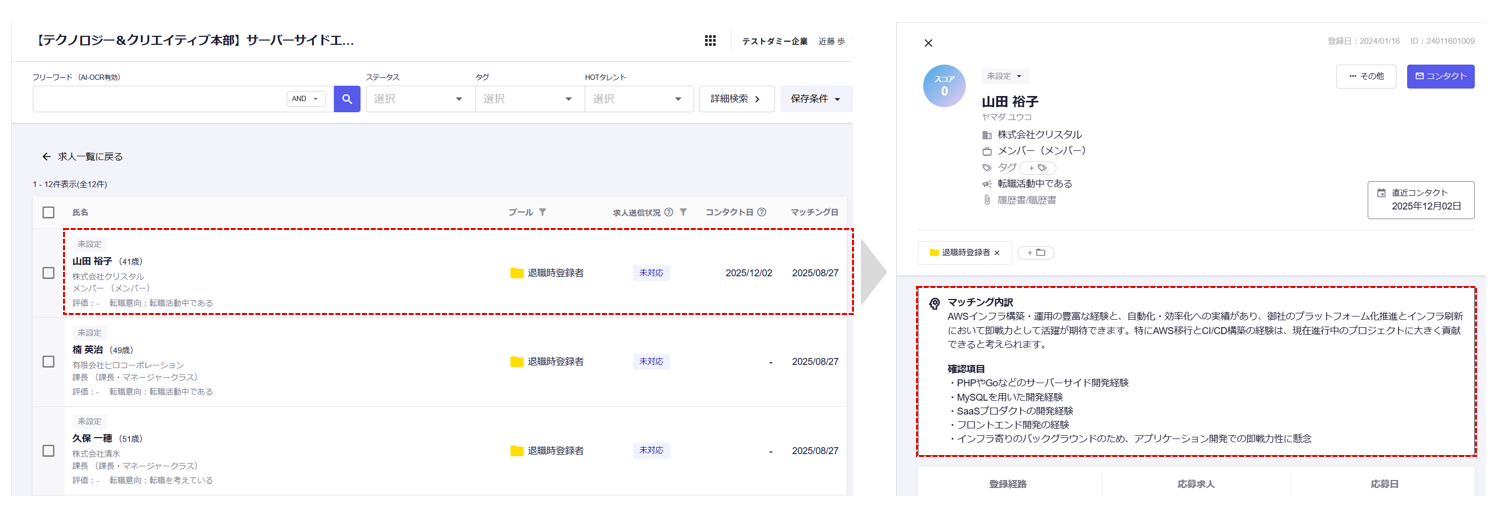This screenshot has width=1505, height=514.
Task: Click the コンタクト button
Action: point(1440,76)
